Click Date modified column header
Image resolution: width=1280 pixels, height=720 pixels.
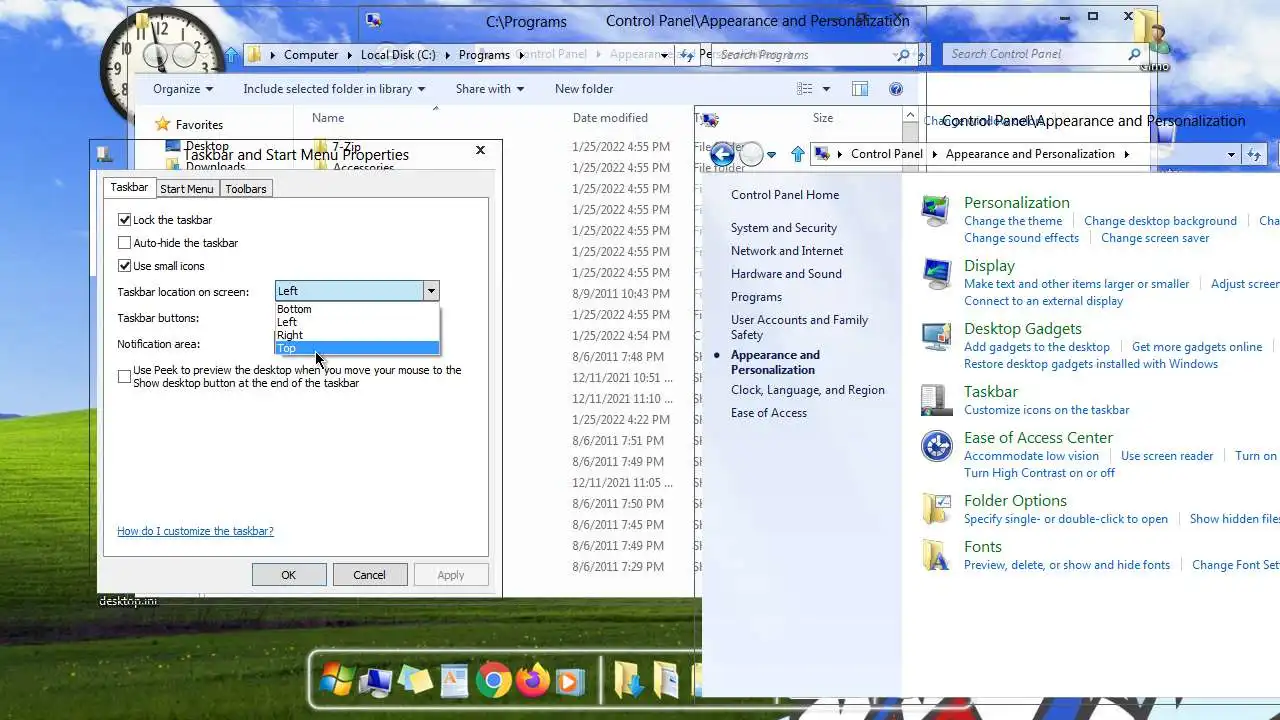(610, 118)
